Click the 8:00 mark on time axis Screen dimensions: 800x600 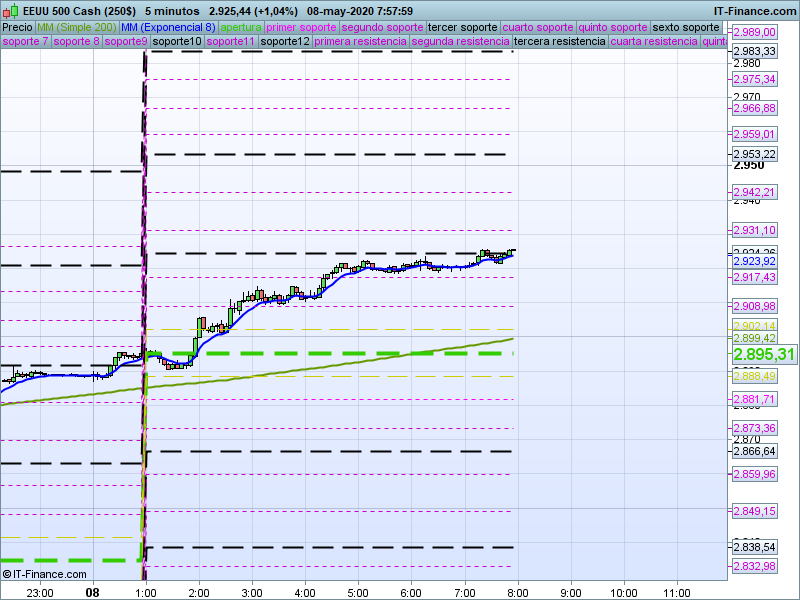[x=516, y=591]
